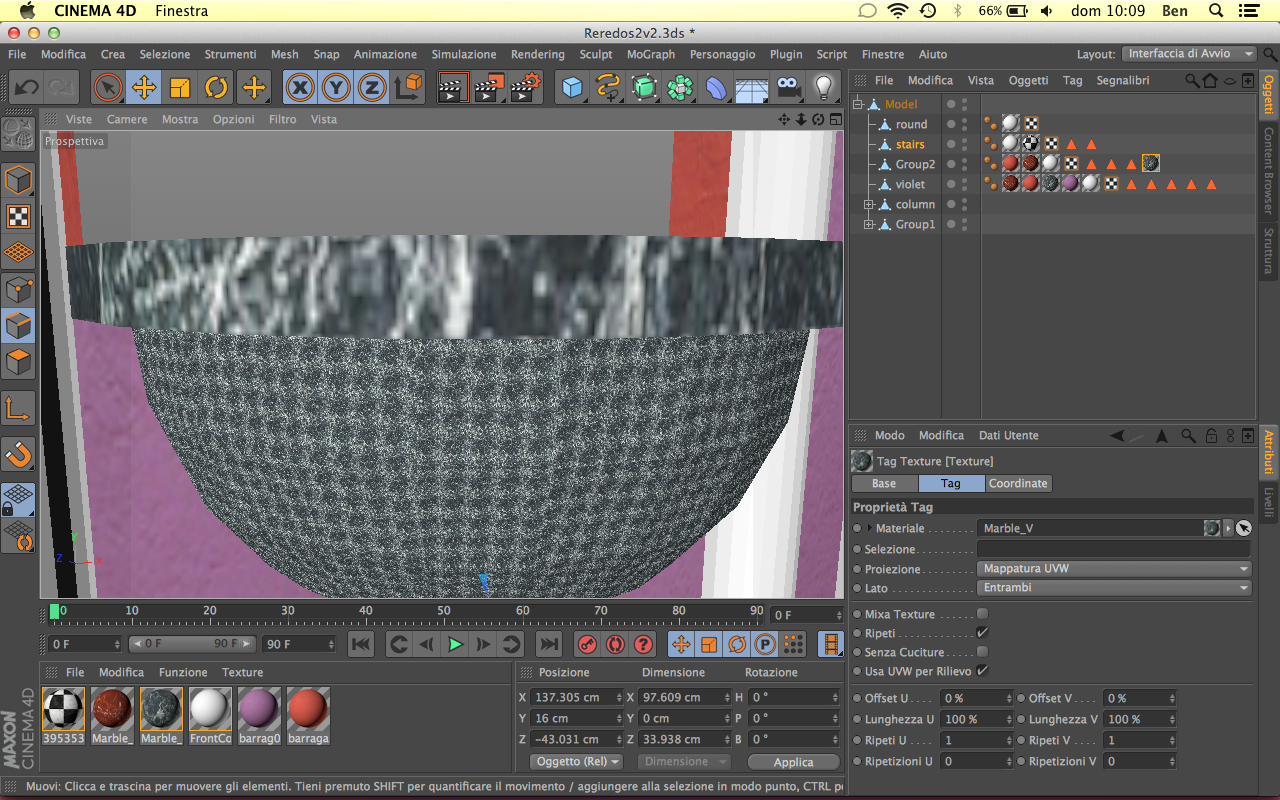Add a light object

click(x=824, y=88)
